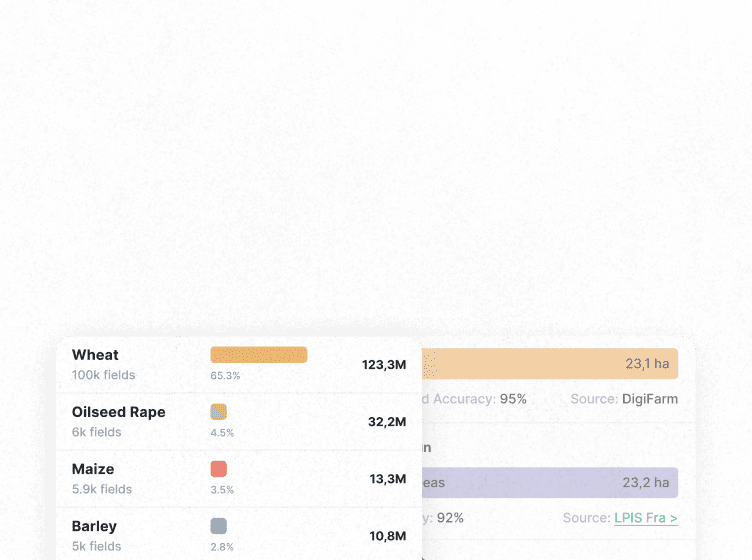752x560 pixels.
Task: Click the 100k fields label under Wheat
Action: coord(103,376)
